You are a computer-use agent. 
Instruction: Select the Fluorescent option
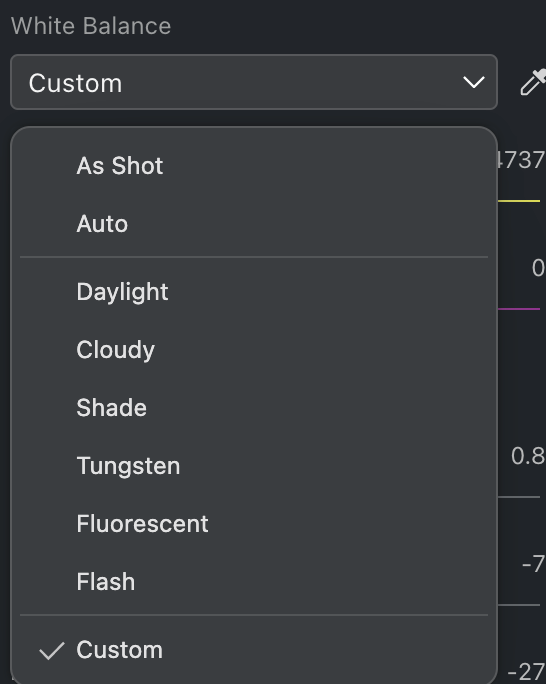254,523
